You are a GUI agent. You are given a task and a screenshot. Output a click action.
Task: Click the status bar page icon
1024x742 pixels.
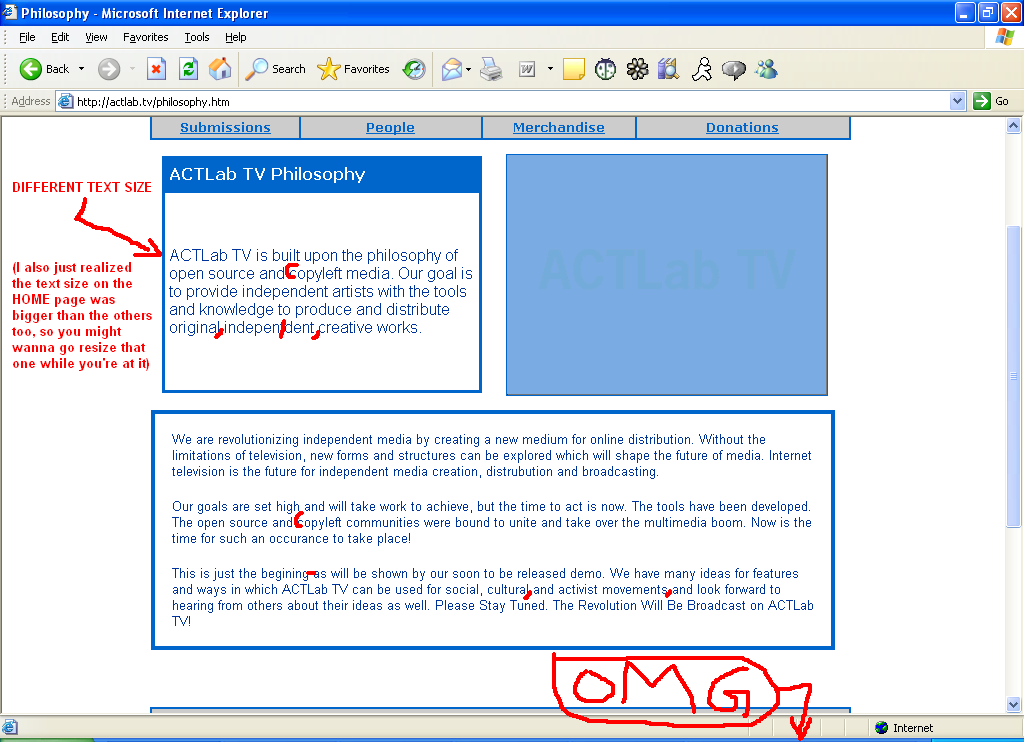(x=9, y=728)
